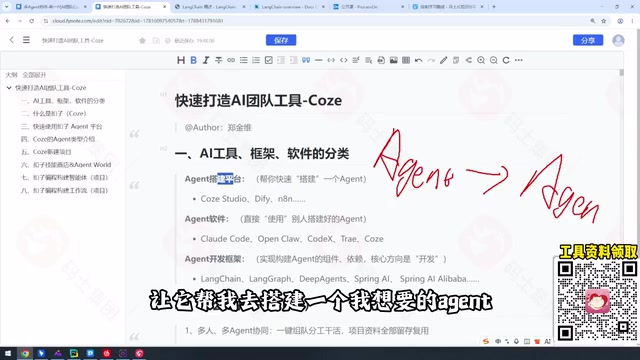Viewport: 640px width, 360px height.
Task: Click the 保存 button
Action: coord(281,40)
